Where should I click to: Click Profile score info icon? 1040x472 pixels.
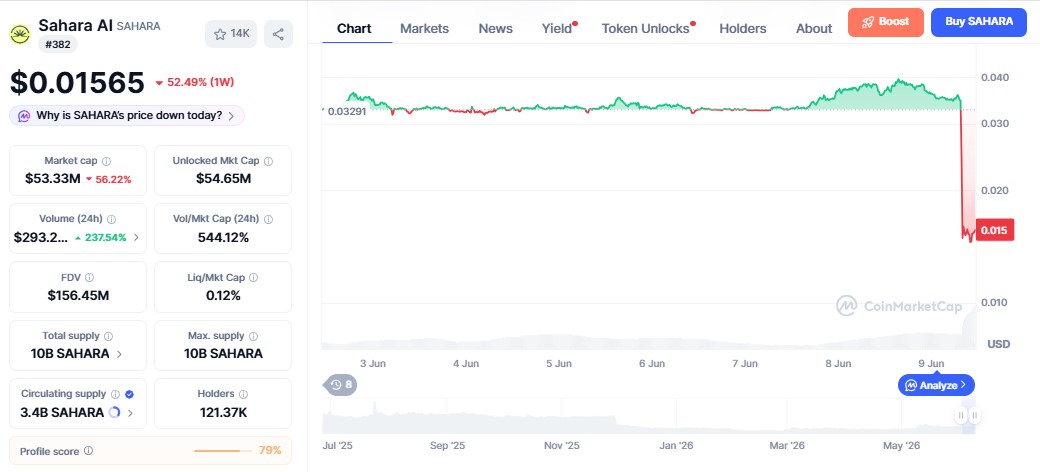pyautogui.click(x=88, y=451)
